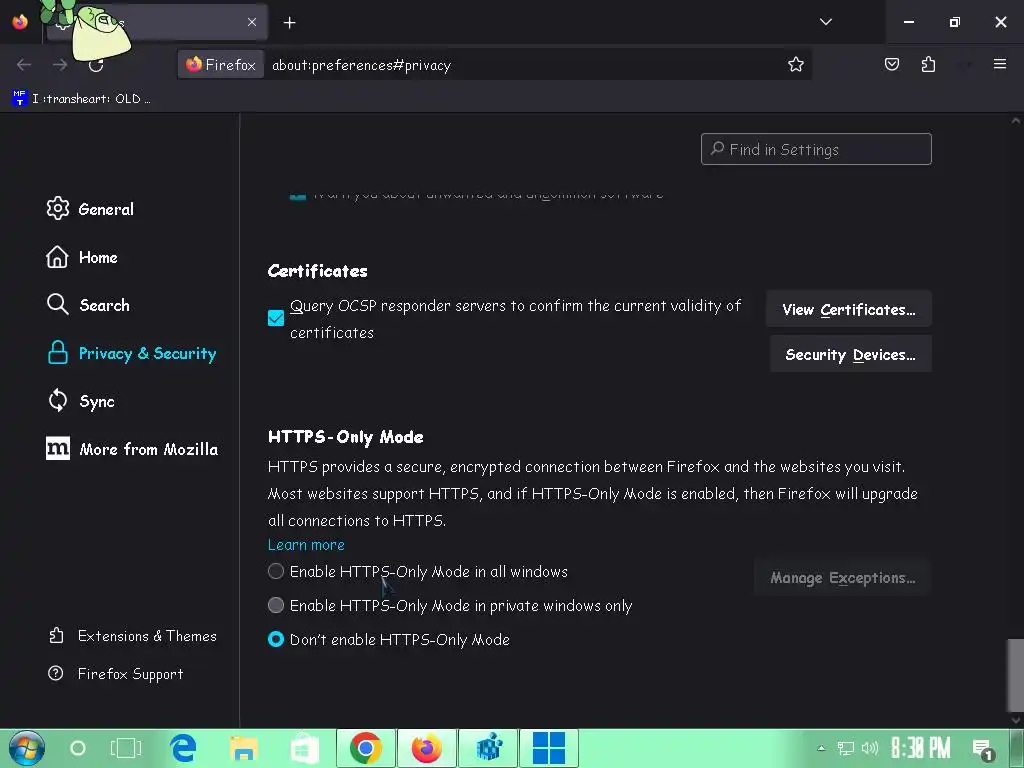This screenshot has height=768, width=1024.
Task: Uncheck Query OCSP responder servers checkbox
Action: (x=276, y=318)
